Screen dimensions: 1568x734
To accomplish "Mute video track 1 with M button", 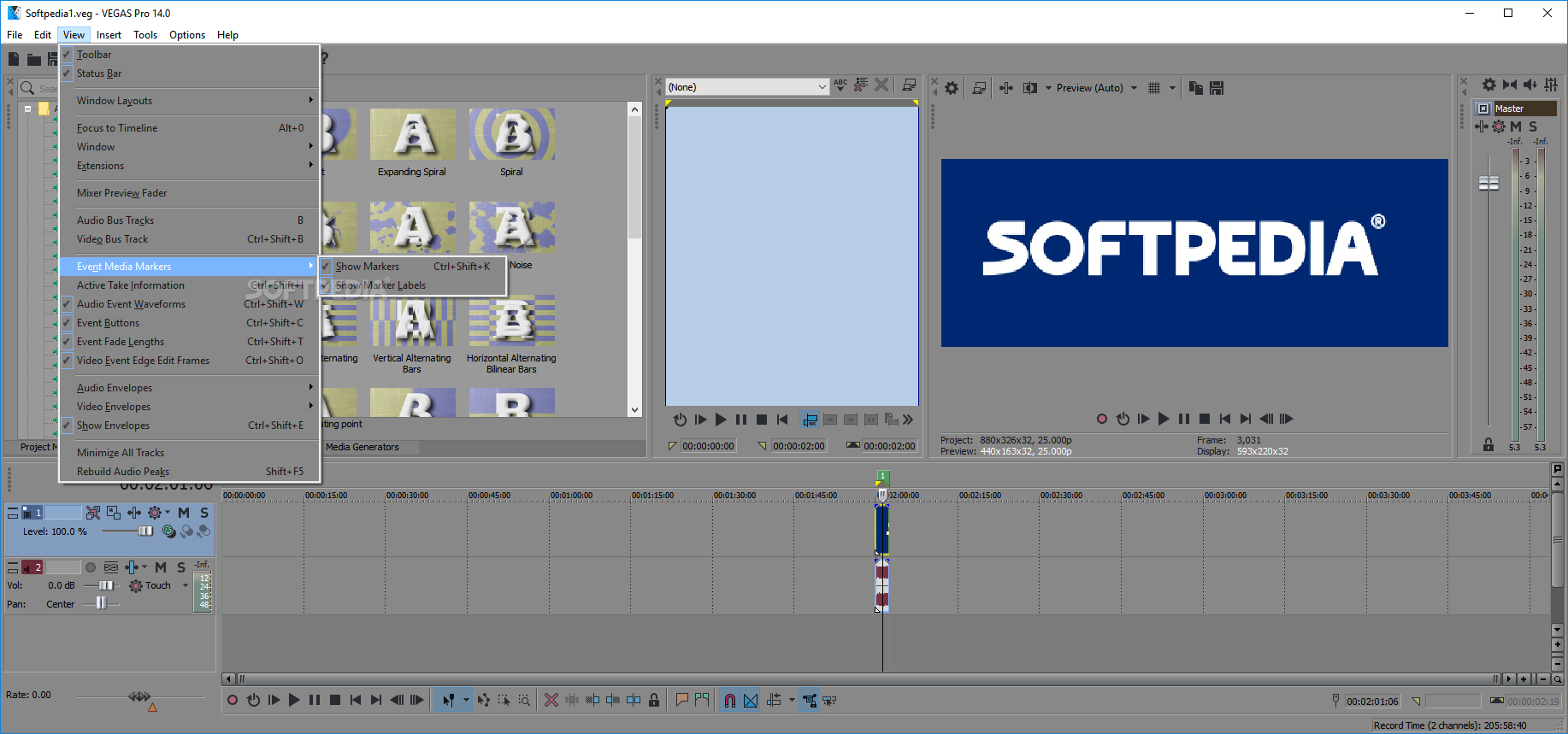I will click(x=184, y=513).
